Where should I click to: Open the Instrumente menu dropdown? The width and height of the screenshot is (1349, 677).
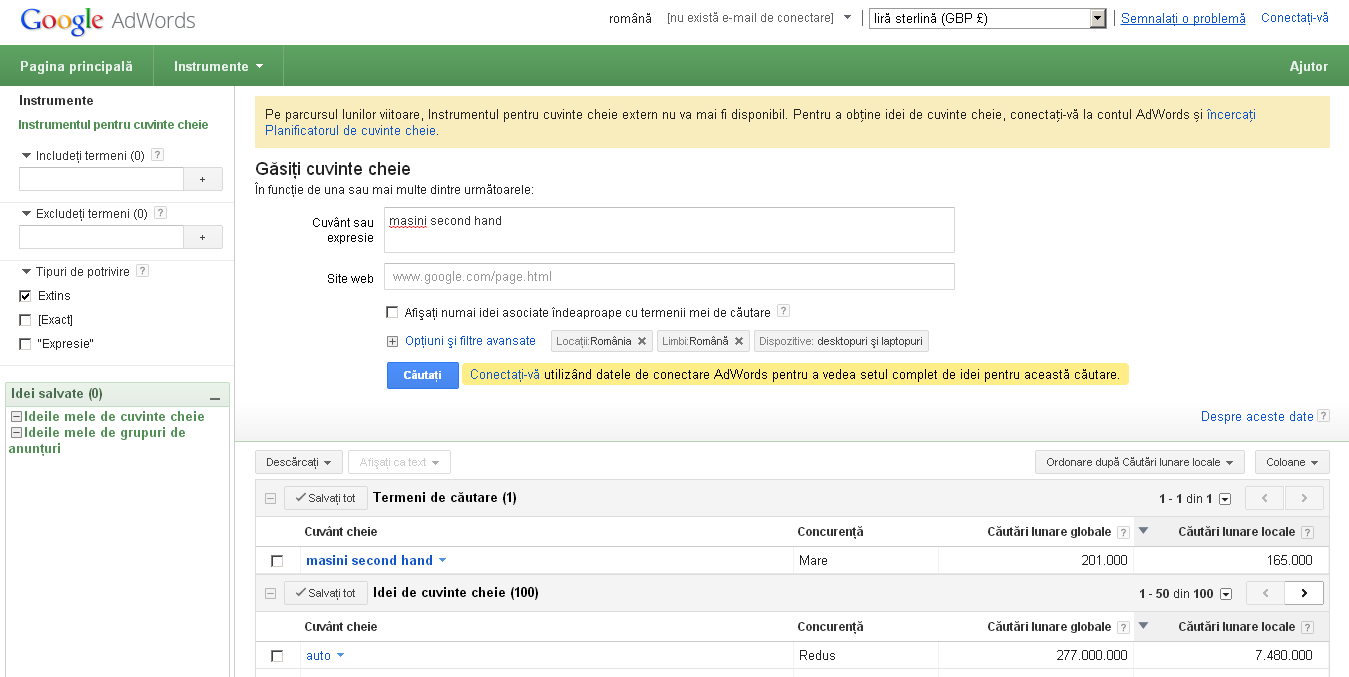218,66
